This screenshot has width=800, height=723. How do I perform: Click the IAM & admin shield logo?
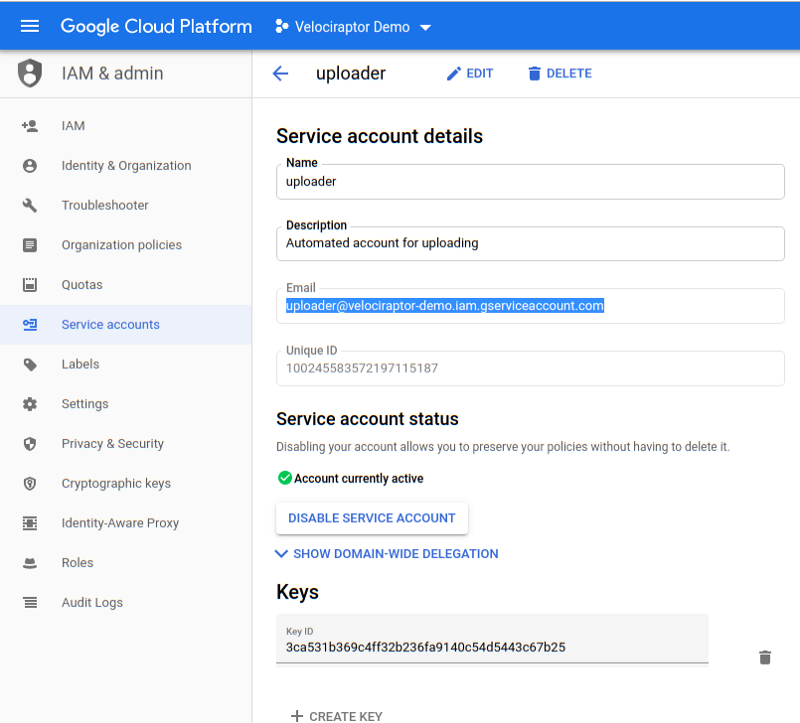[31, 73]
